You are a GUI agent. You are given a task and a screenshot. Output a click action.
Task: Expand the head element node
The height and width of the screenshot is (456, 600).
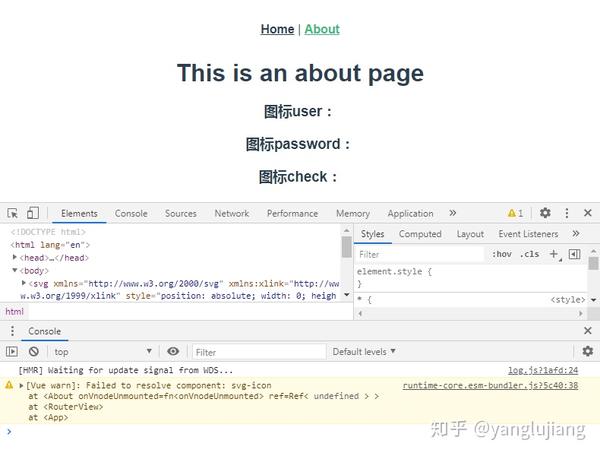15,257
